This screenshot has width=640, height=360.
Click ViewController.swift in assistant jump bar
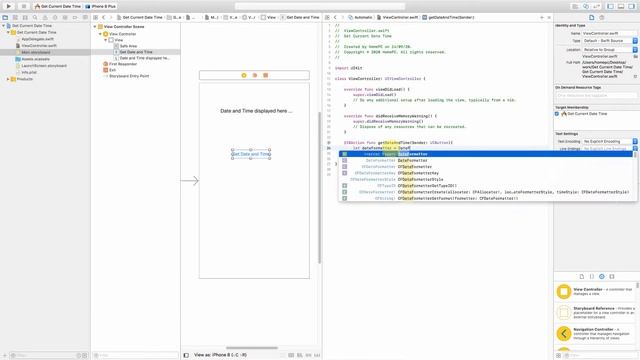[397, 18]
